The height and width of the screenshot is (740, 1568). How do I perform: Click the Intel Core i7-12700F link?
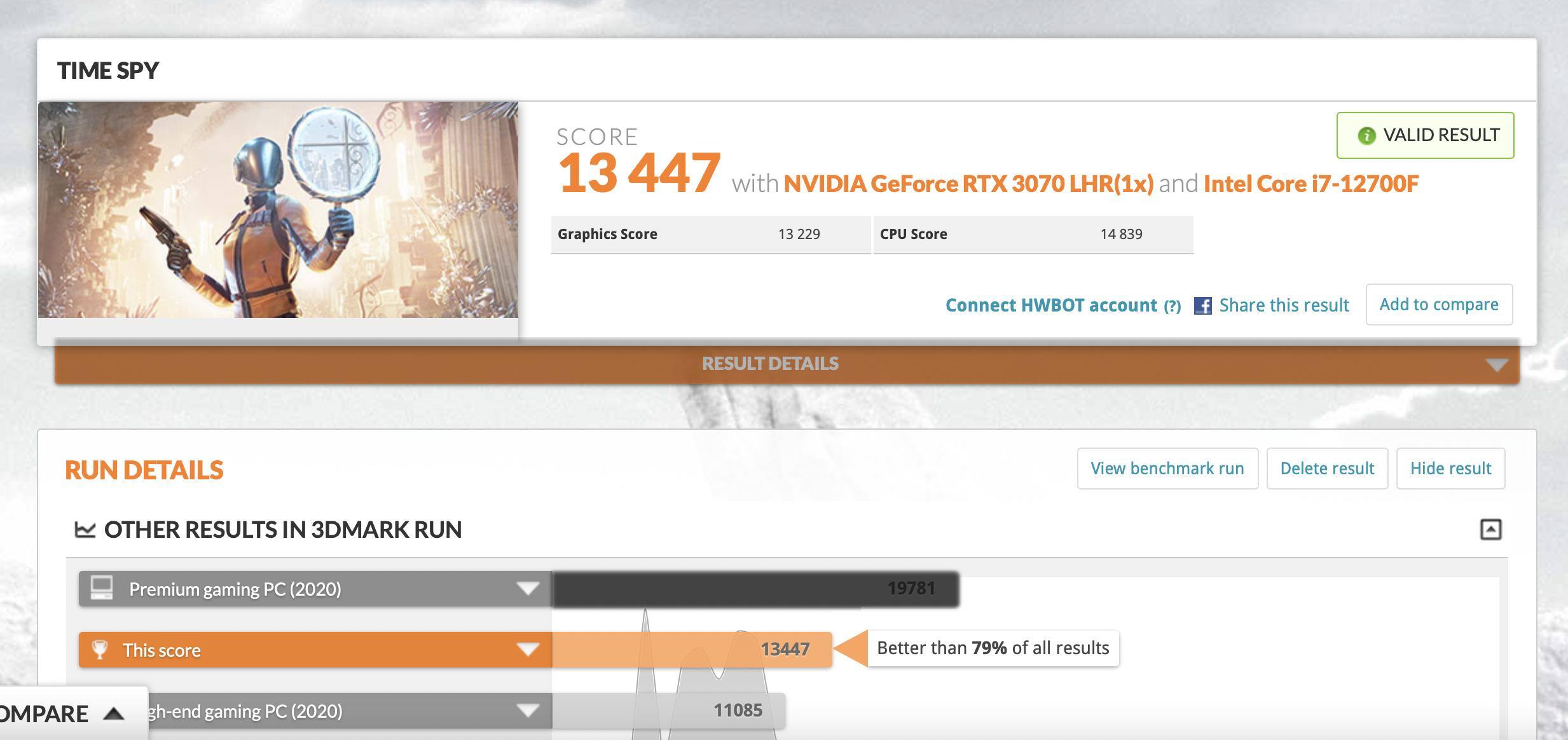tap(1310, 184)
